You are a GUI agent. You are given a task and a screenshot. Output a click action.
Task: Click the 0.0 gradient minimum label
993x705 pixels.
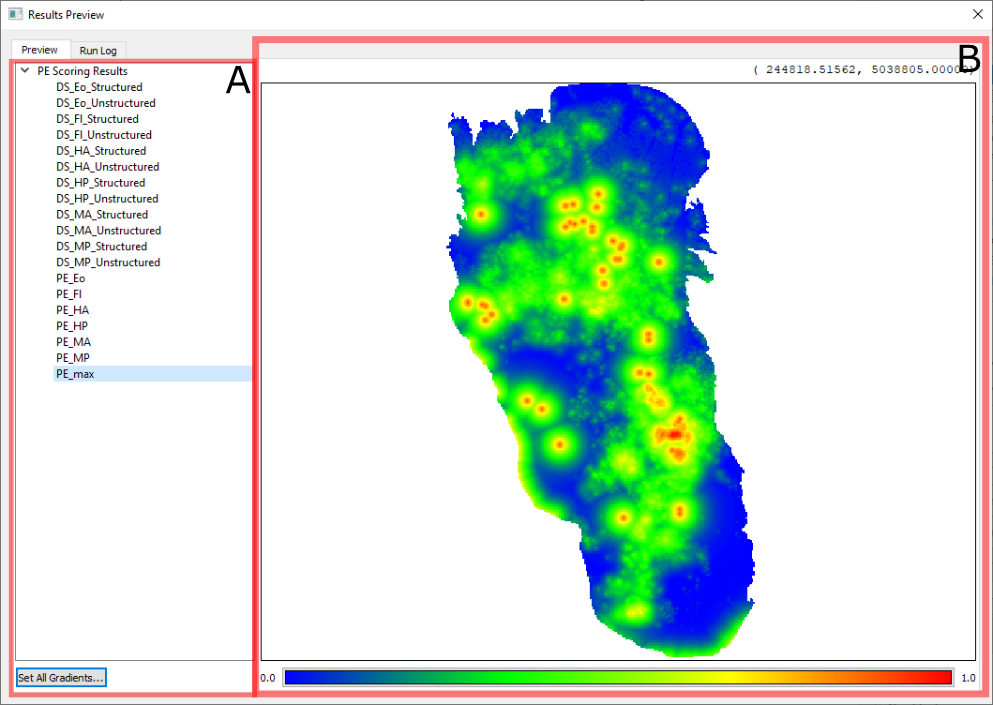268,678
